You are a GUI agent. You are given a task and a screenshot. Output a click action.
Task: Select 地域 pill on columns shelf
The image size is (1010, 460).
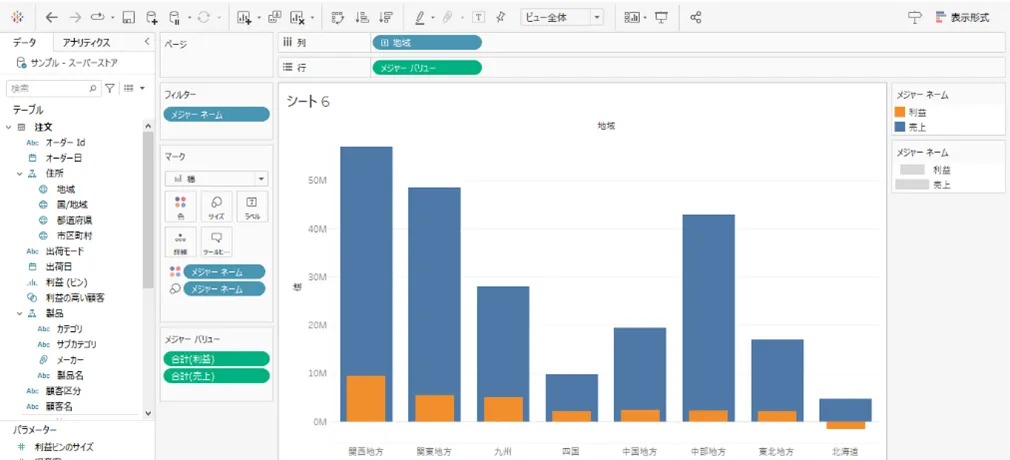[x=426, y=43]
